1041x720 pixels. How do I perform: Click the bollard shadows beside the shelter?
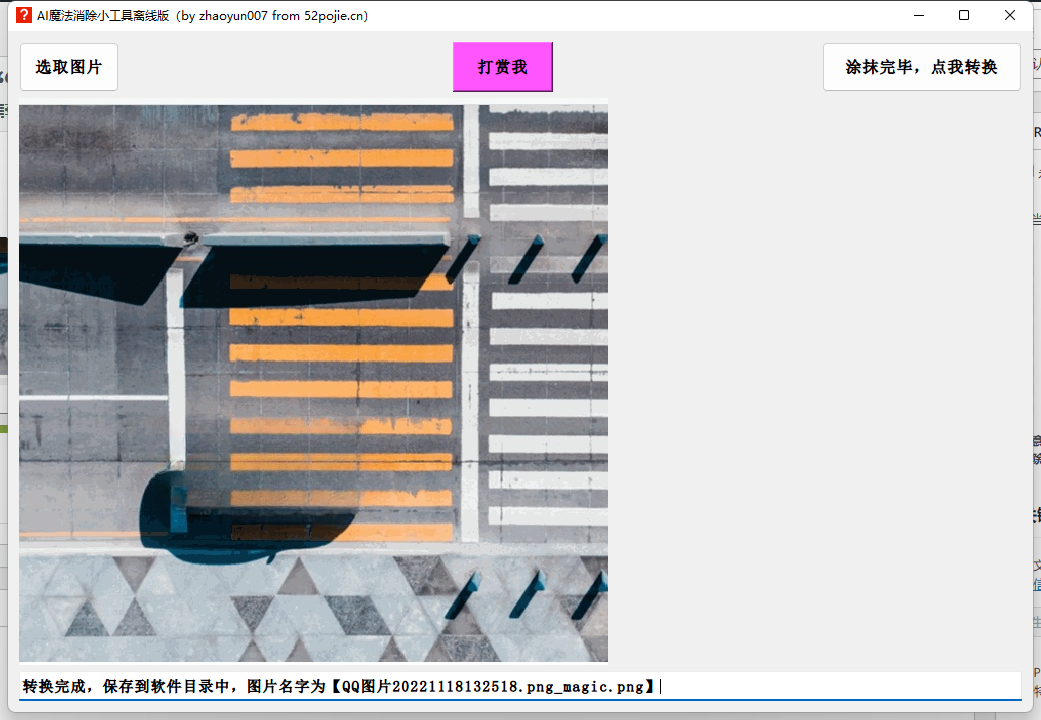(527, 260)
